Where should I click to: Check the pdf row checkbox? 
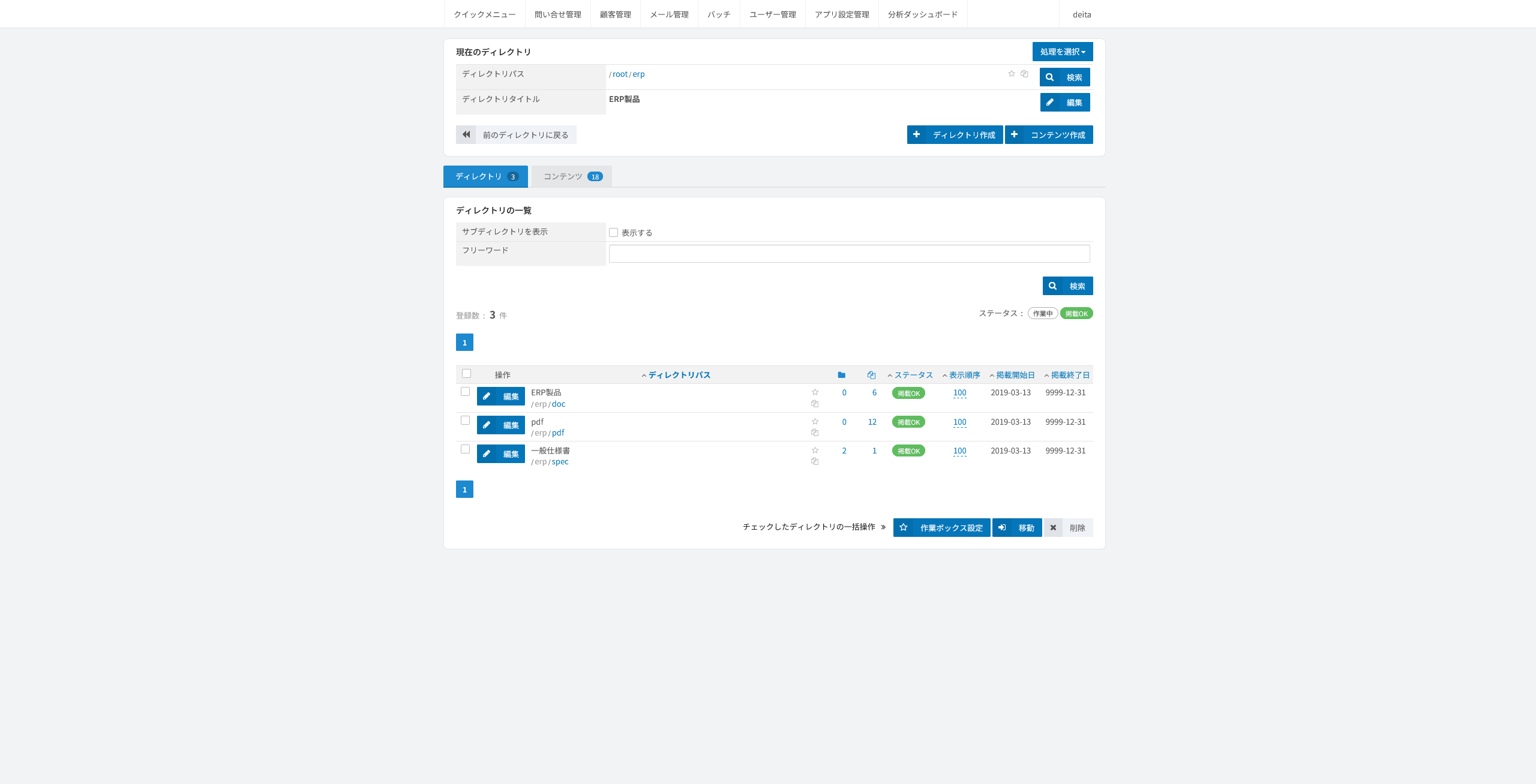click(x=465, y=420)
